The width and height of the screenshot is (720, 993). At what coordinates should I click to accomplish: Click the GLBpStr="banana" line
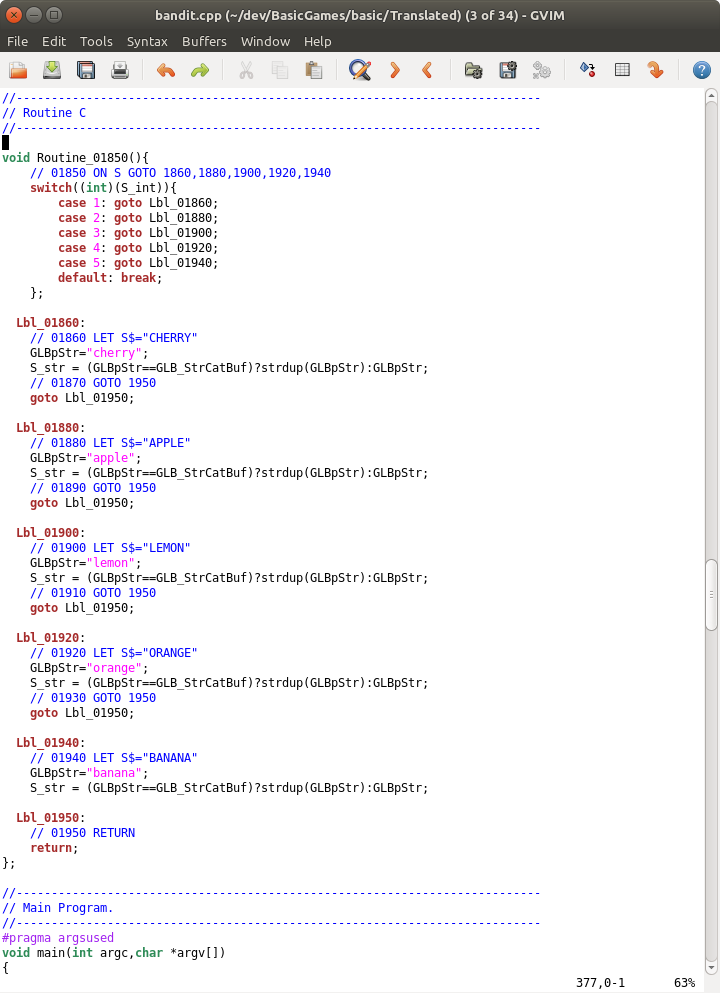coord(89,773)
